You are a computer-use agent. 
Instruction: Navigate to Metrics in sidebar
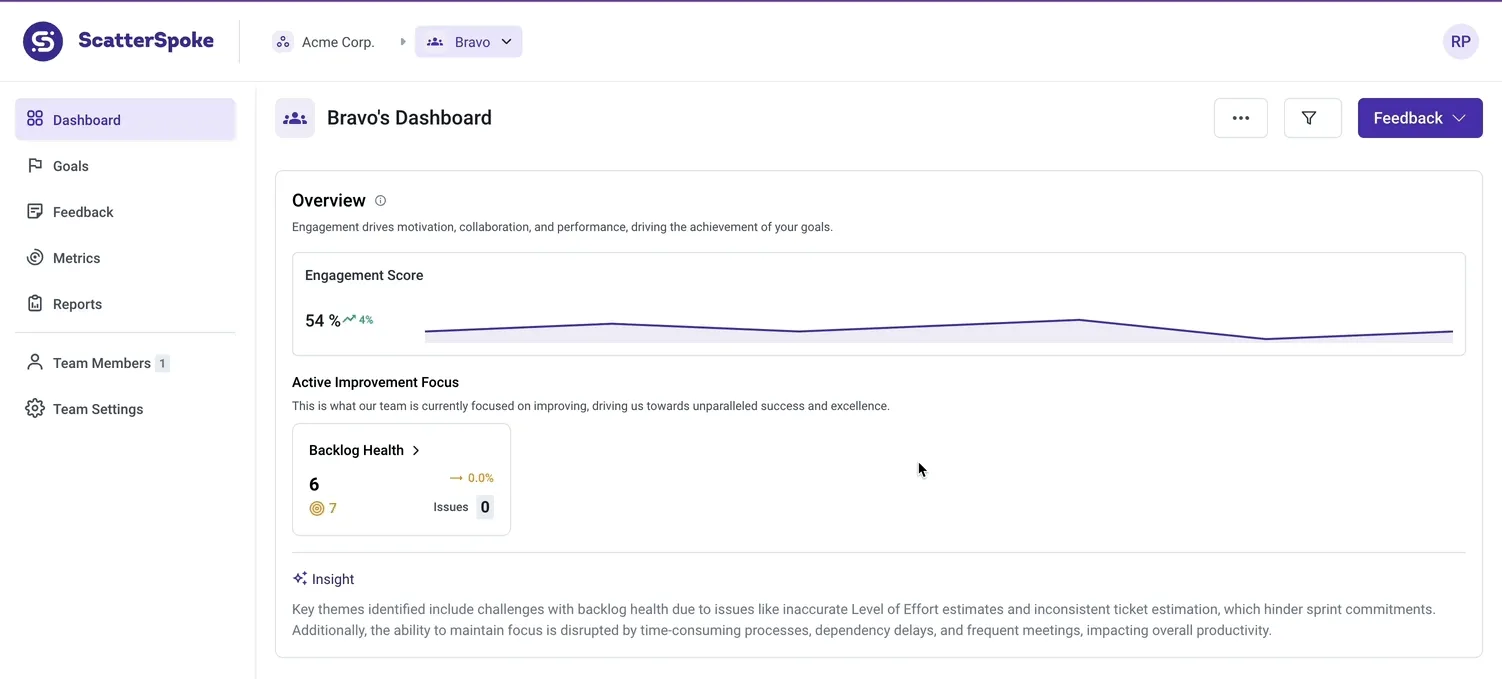[x=76, y=258]
